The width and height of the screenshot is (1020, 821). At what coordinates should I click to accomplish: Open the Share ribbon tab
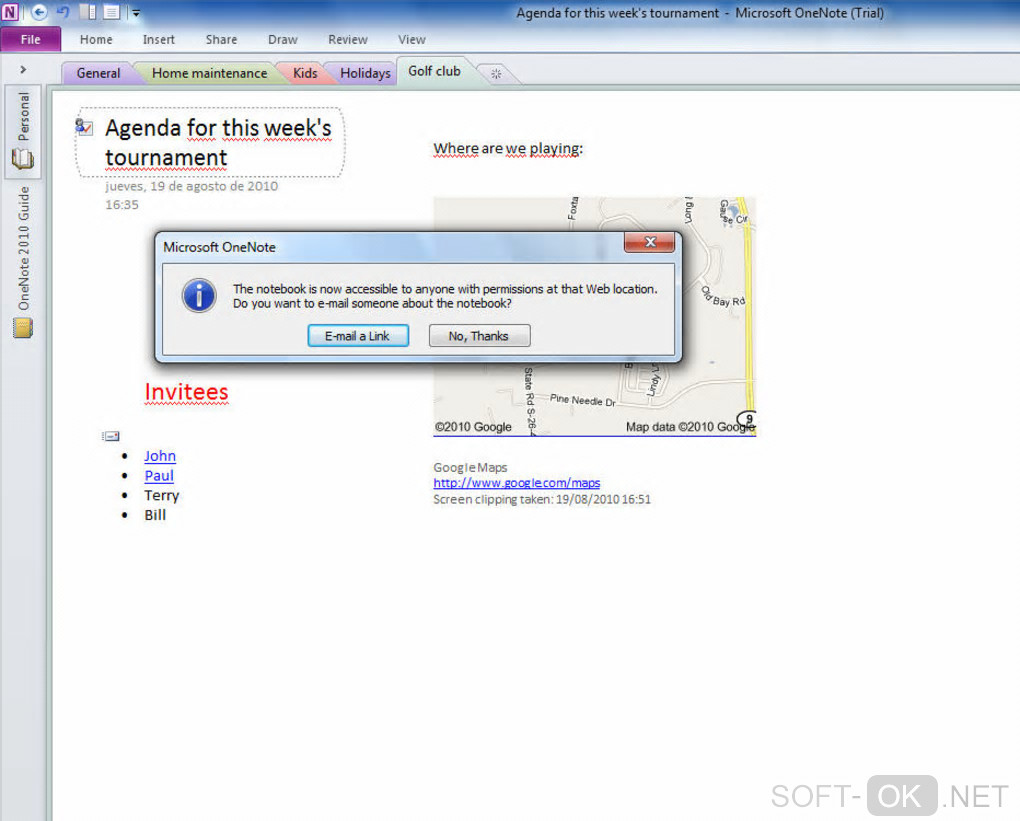221,40
